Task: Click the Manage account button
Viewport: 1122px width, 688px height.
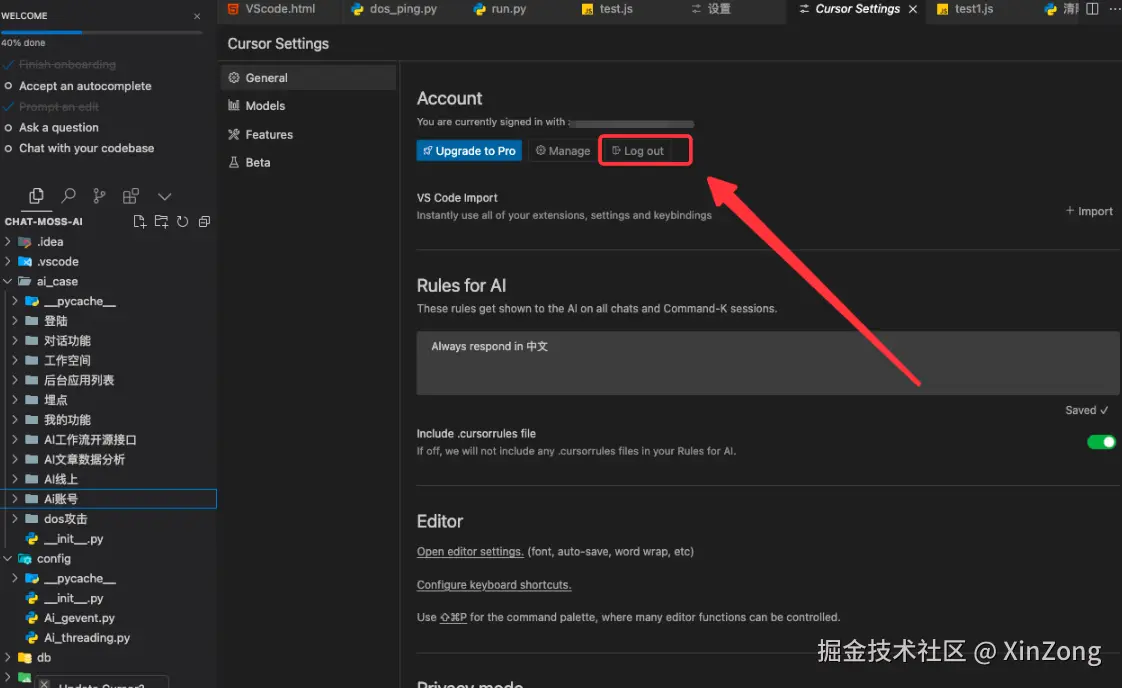Action: coord(563,150)
